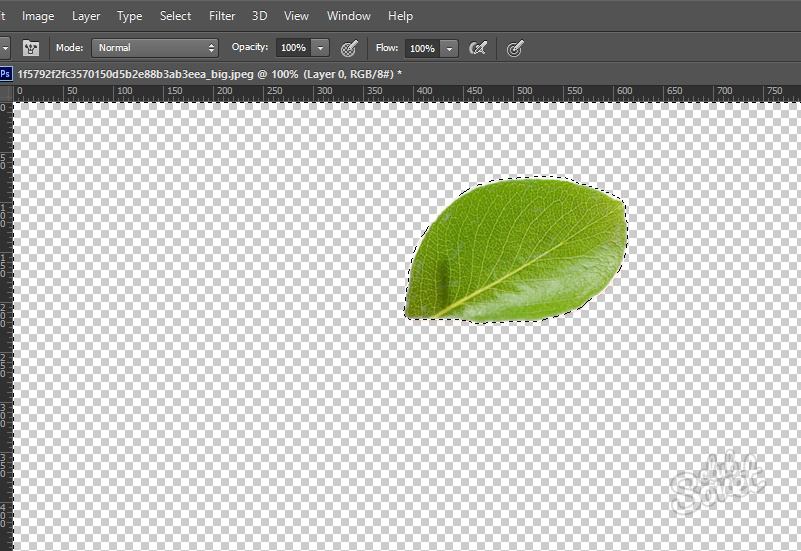Open the Window menu

coord(349,16)
